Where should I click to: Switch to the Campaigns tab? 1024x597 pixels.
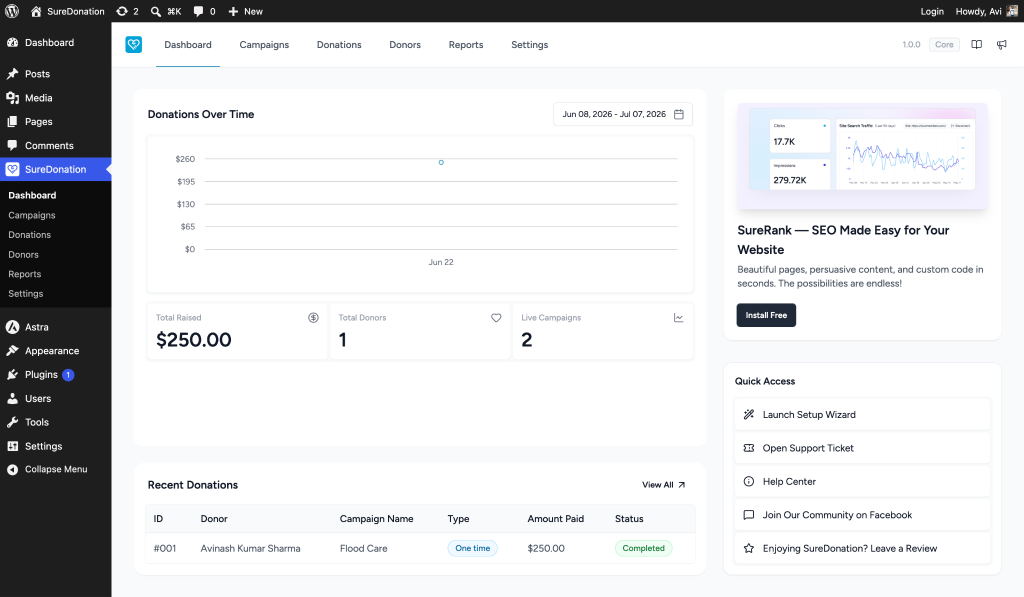tap(264, 44)
